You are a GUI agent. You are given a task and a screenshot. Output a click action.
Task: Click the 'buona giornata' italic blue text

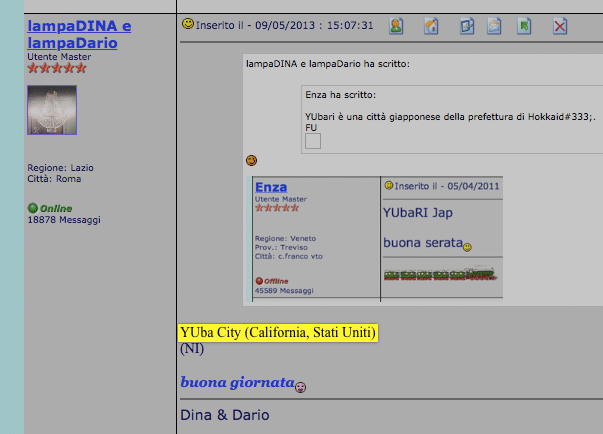237,382
